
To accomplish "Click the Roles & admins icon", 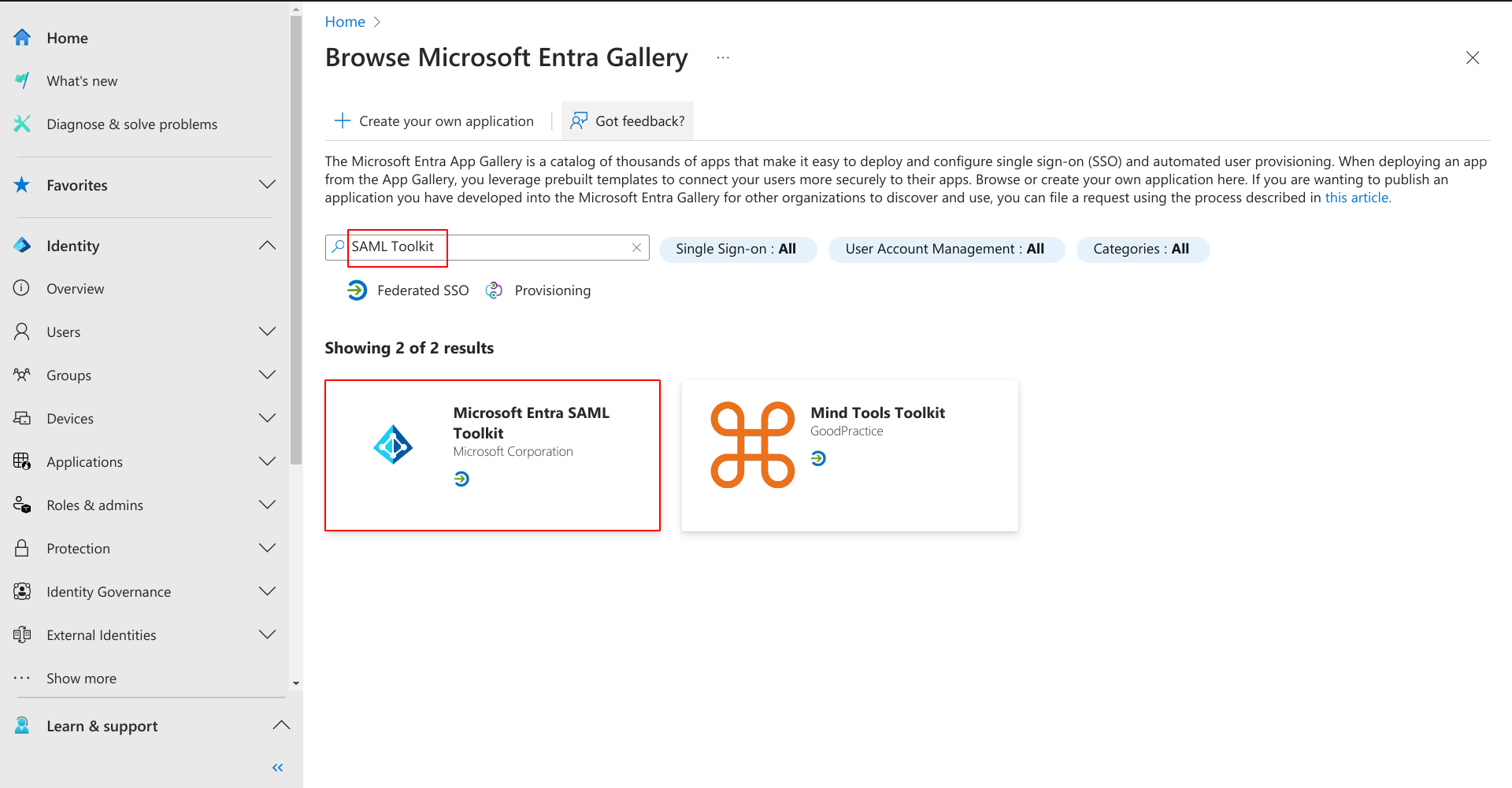I will pyautogui.click(x=22, y=505).
